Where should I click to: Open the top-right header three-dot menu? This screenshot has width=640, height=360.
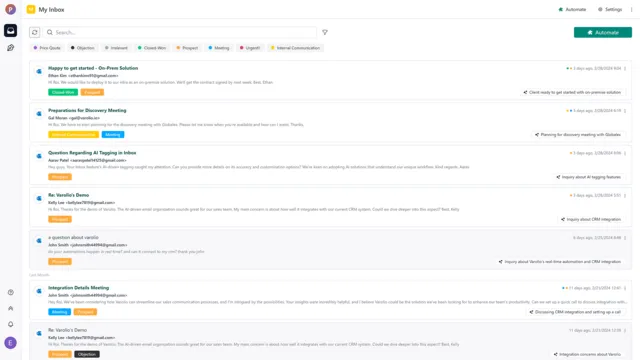coord(631,9)
